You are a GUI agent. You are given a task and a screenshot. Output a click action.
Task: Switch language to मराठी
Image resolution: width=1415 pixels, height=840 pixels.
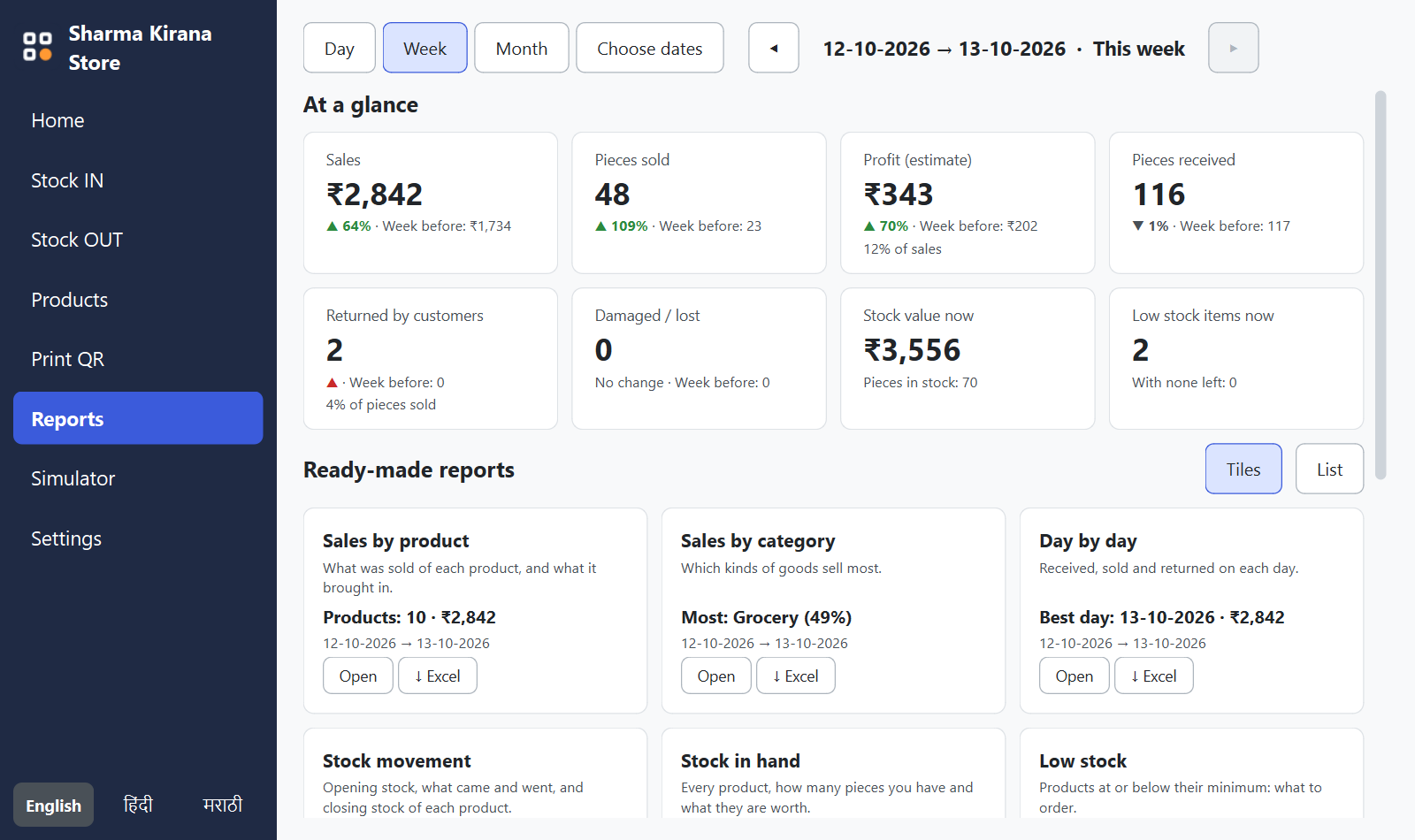click(223, 805)
